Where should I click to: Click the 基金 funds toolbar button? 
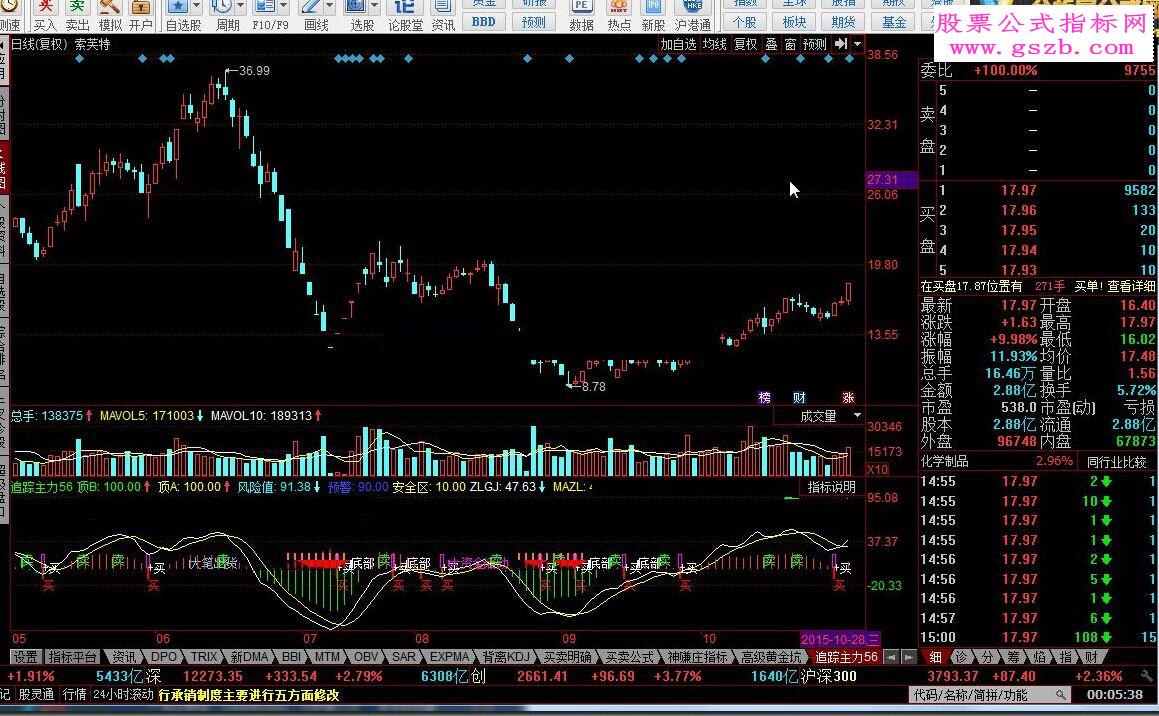pyautogui.click(x=894, y=22)
